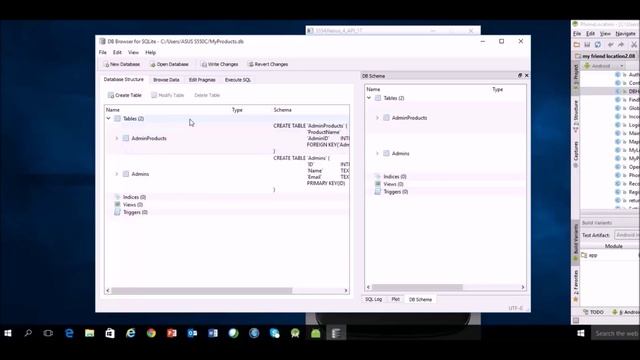This screenshot has height=360, width=640.
Task: Expand Admins in DB Schema panel
Action: point(377,153)
